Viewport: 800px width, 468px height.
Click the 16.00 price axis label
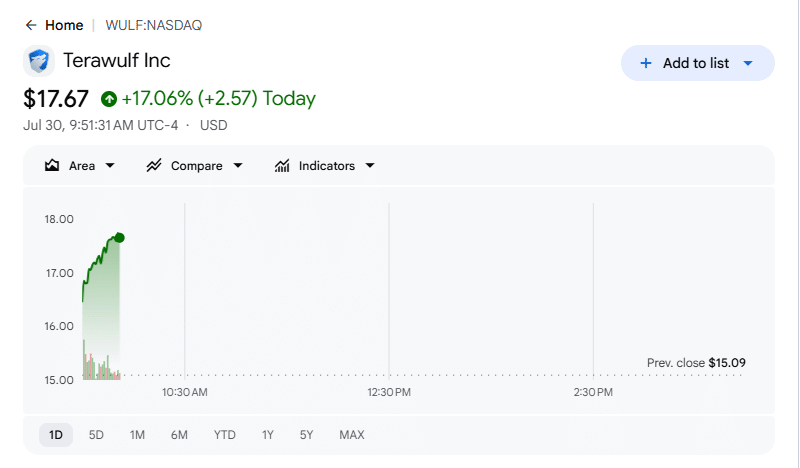pyautogui.click(x=59, y=326)
